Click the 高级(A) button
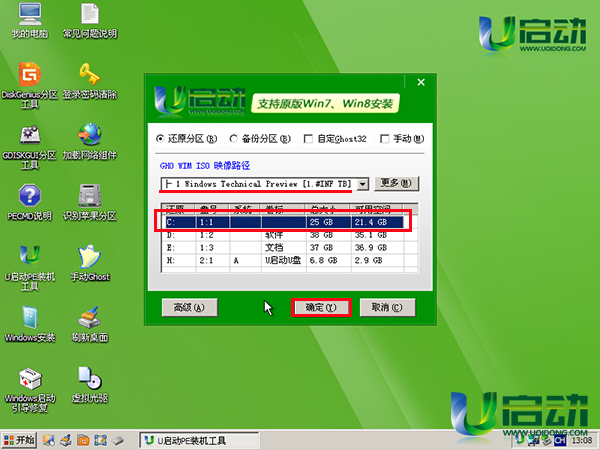600x450 pixels. tap(190, 307)
